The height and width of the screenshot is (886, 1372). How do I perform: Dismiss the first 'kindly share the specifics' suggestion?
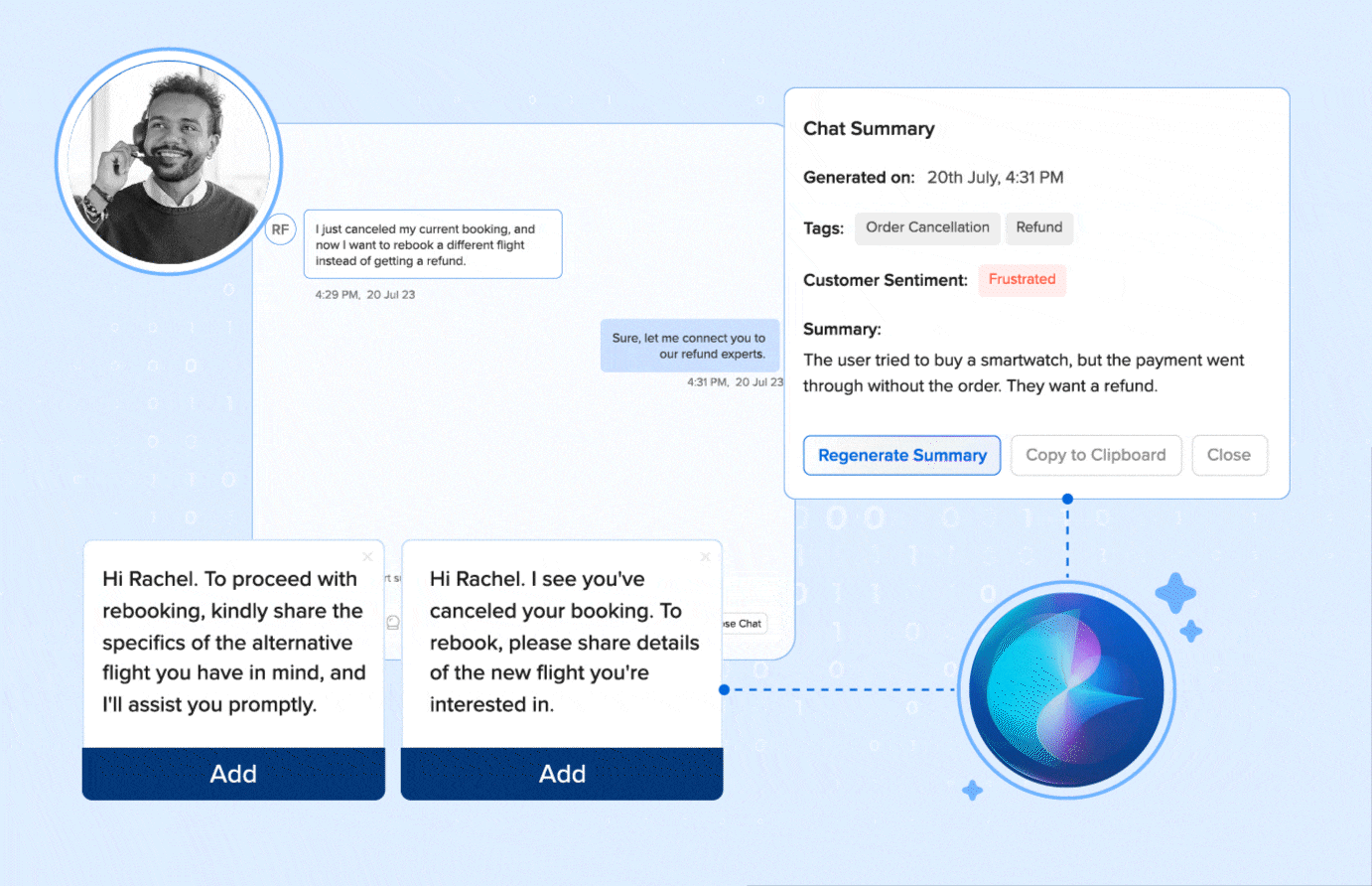click(367, 557)
